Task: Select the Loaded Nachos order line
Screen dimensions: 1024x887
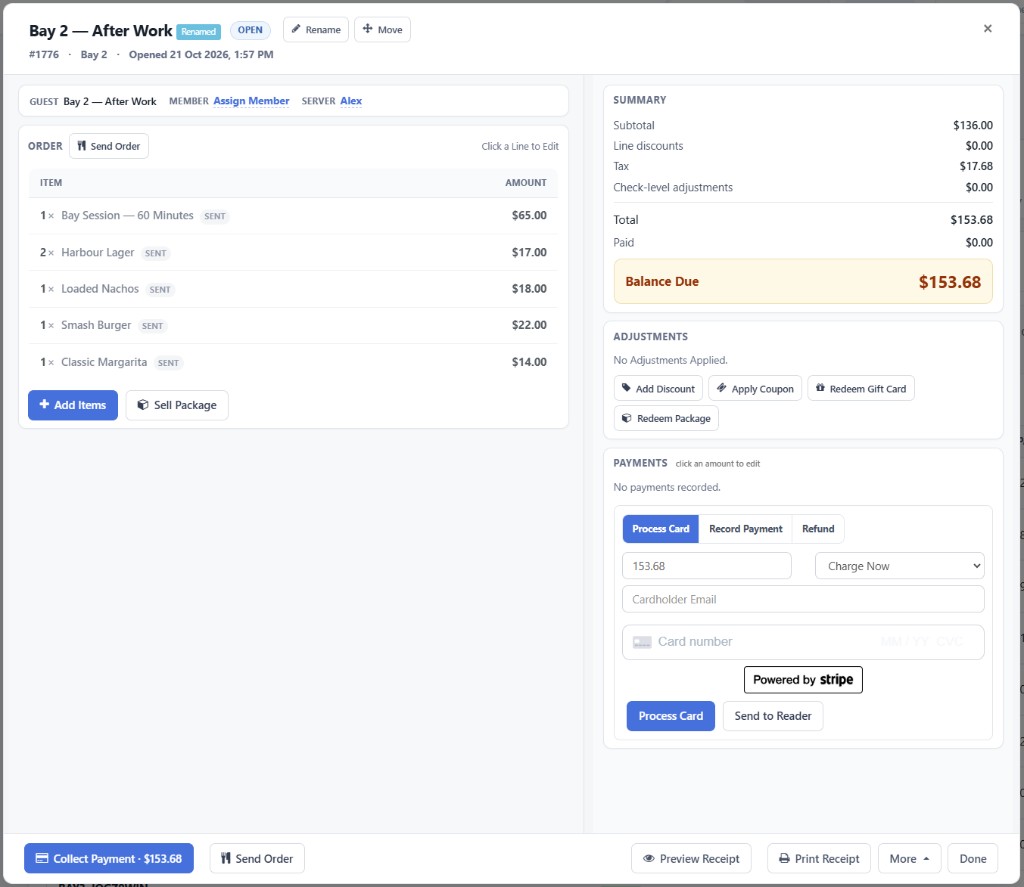Action: tap(293, 289)
